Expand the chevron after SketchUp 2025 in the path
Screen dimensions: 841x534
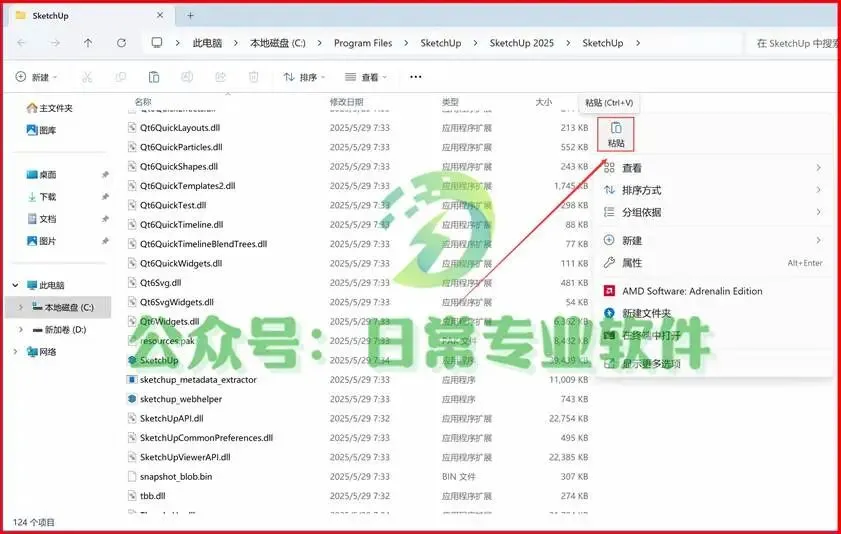[x=568, y=43]
